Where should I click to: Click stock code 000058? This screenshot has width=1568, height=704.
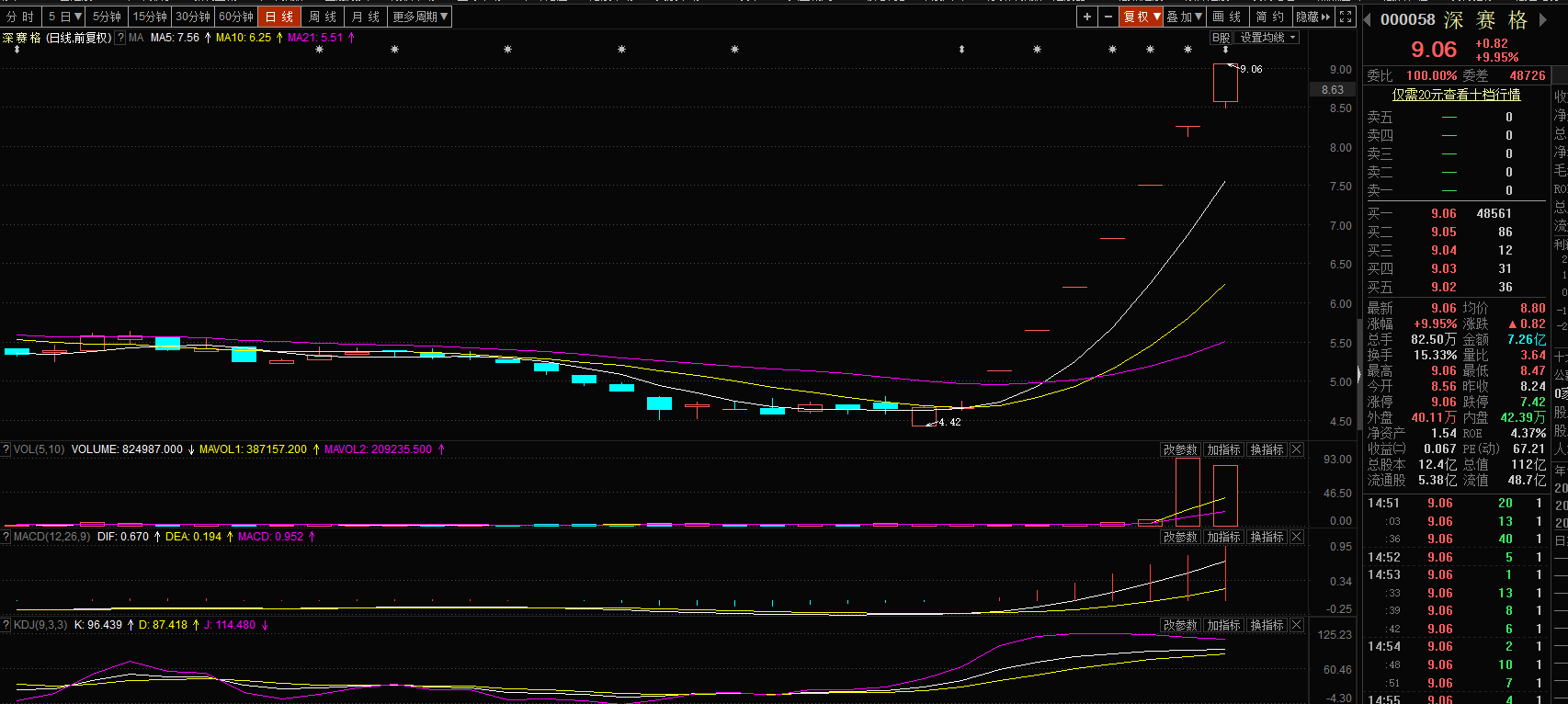(1407, 19)
